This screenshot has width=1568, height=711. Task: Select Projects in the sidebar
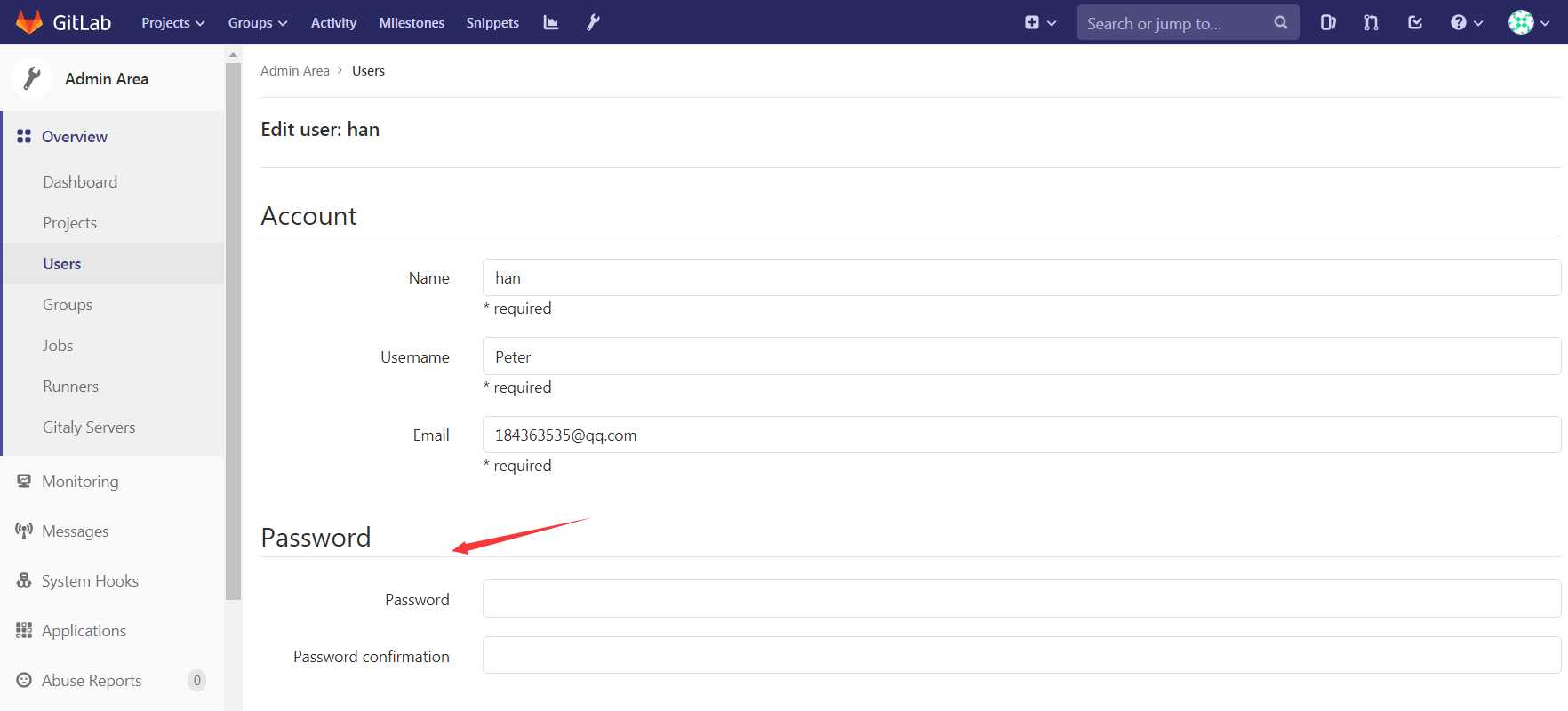(x=69, y=223)
